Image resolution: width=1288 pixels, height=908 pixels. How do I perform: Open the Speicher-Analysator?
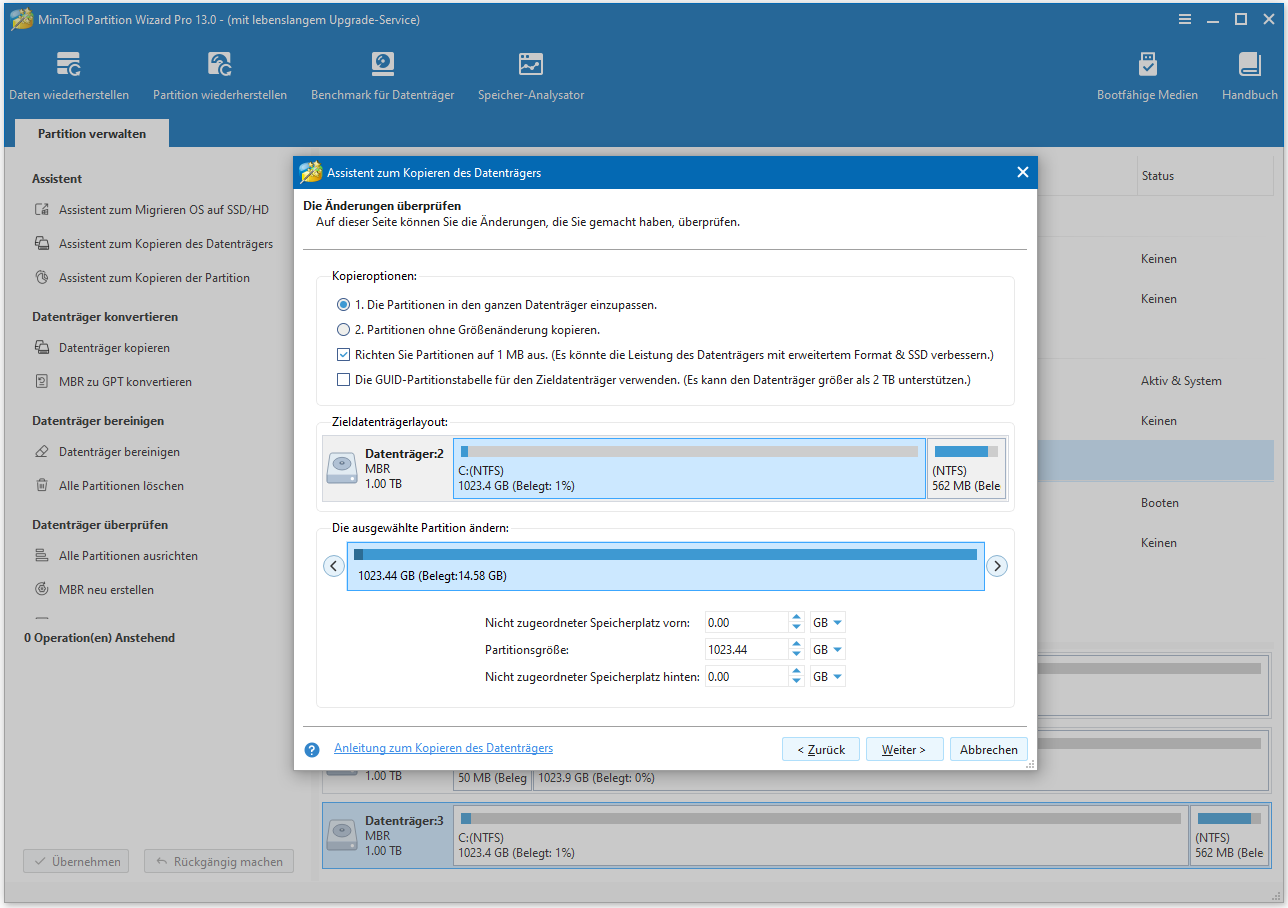coord(530,72)
